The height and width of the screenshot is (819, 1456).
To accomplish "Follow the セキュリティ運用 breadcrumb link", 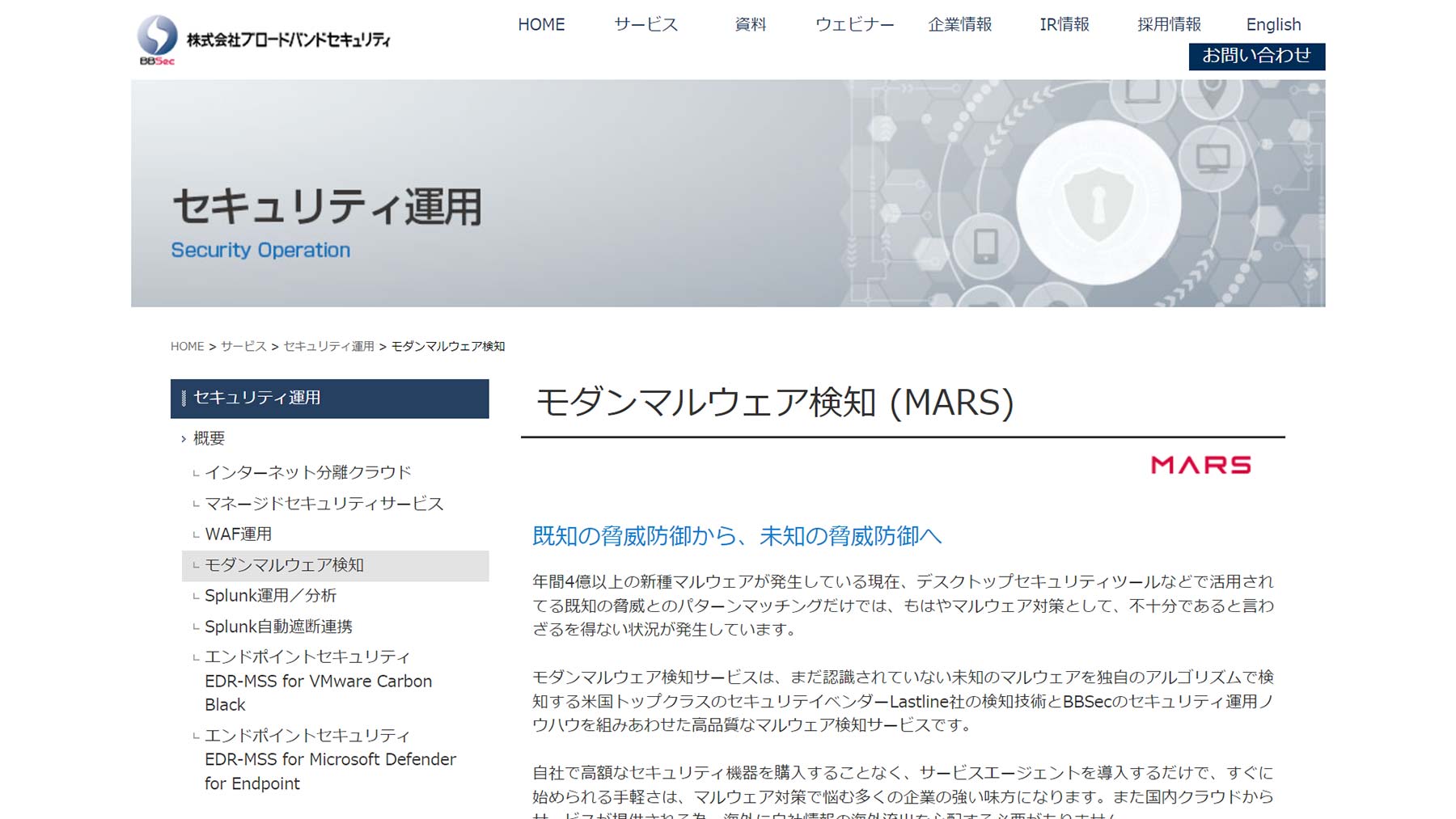I will click(328, 346).
